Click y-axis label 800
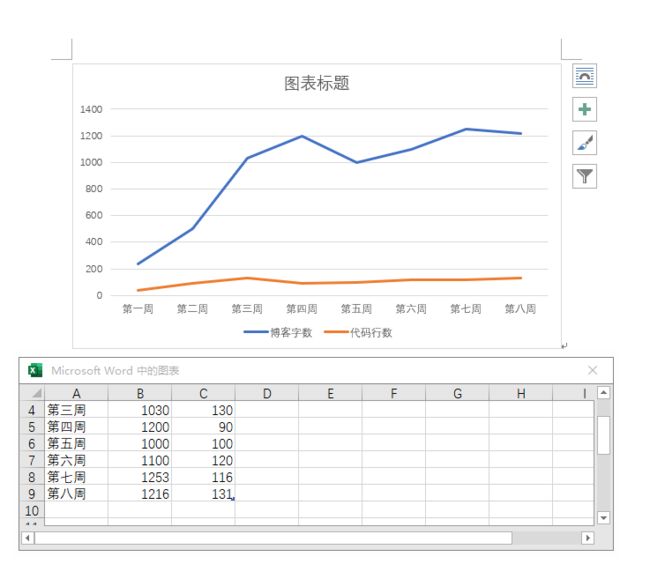650x579 pixels. click(x=94, y=189)
